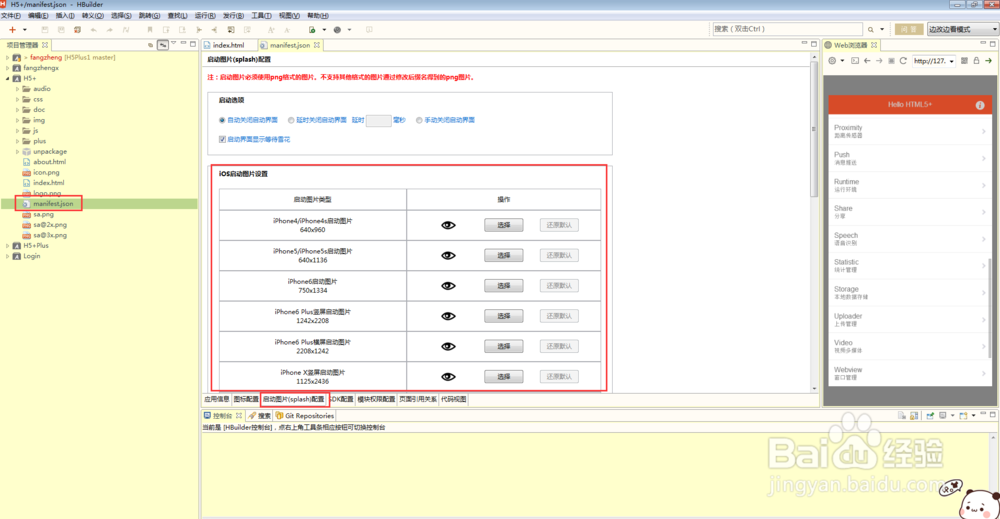The width and height of the screenshot is (1000, 519).
Task: Open the Git Repositories tab
Action: click(305, 416)
